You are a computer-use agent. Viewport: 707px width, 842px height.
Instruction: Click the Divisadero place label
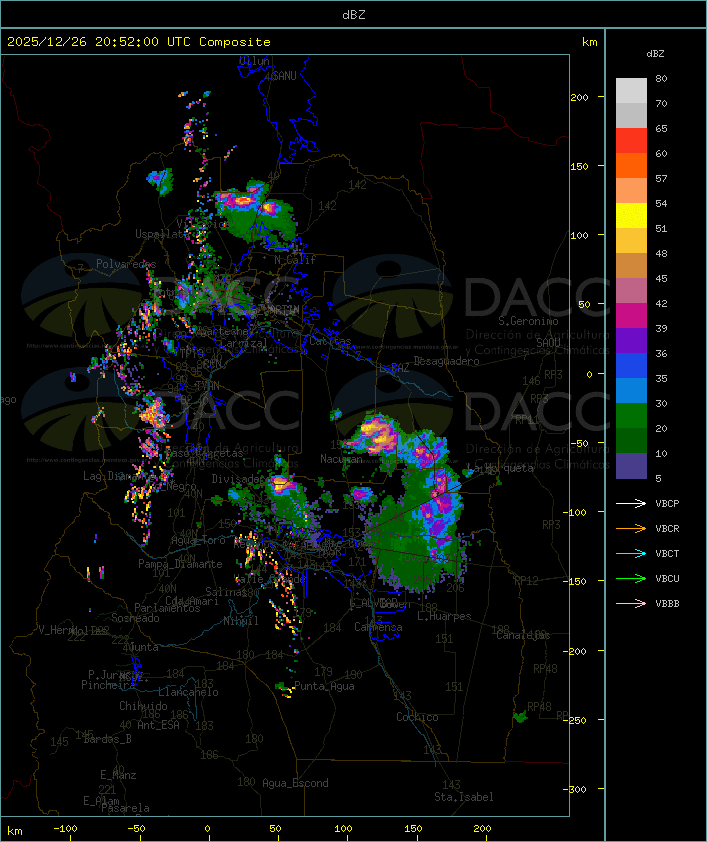(x=237, y=478)
